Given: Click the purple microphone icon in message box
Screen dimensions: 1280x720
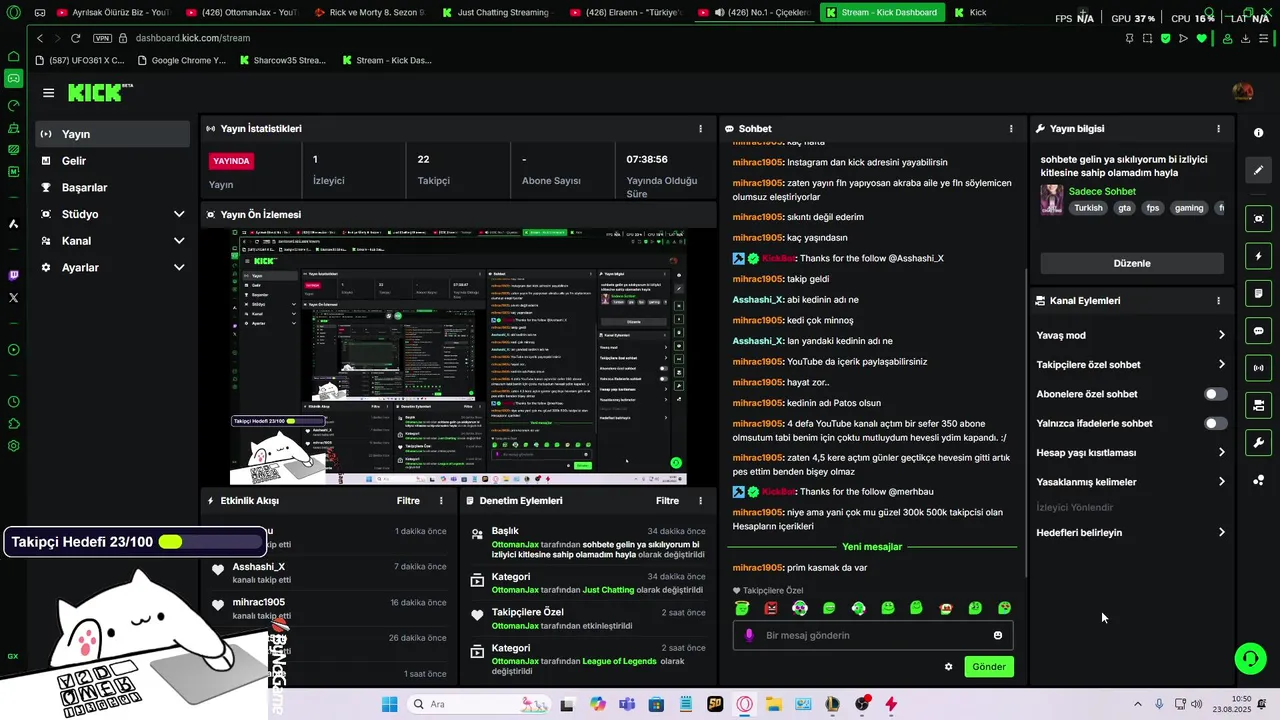Looking at the screenshot, I should click(x=750, y=635).
